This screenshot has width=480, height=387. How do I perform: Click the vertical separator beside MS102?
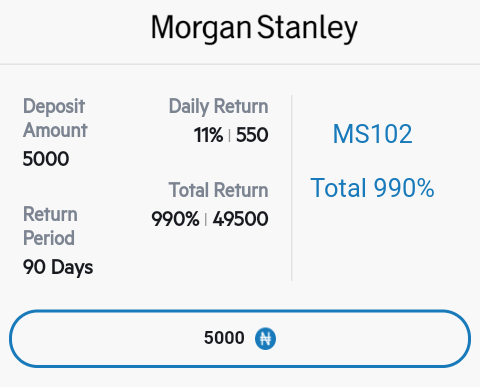click(292, 188)
